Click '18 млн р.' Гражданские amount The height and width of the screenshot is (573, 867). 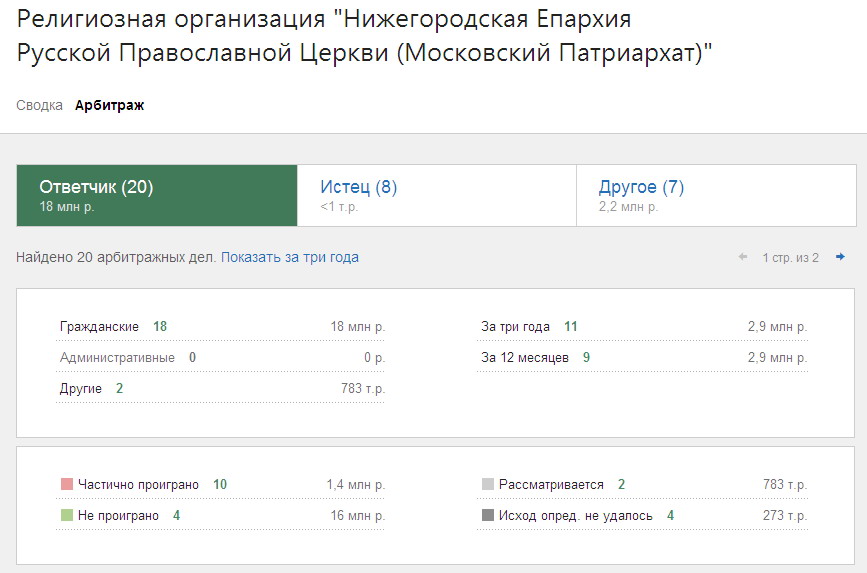357,326
